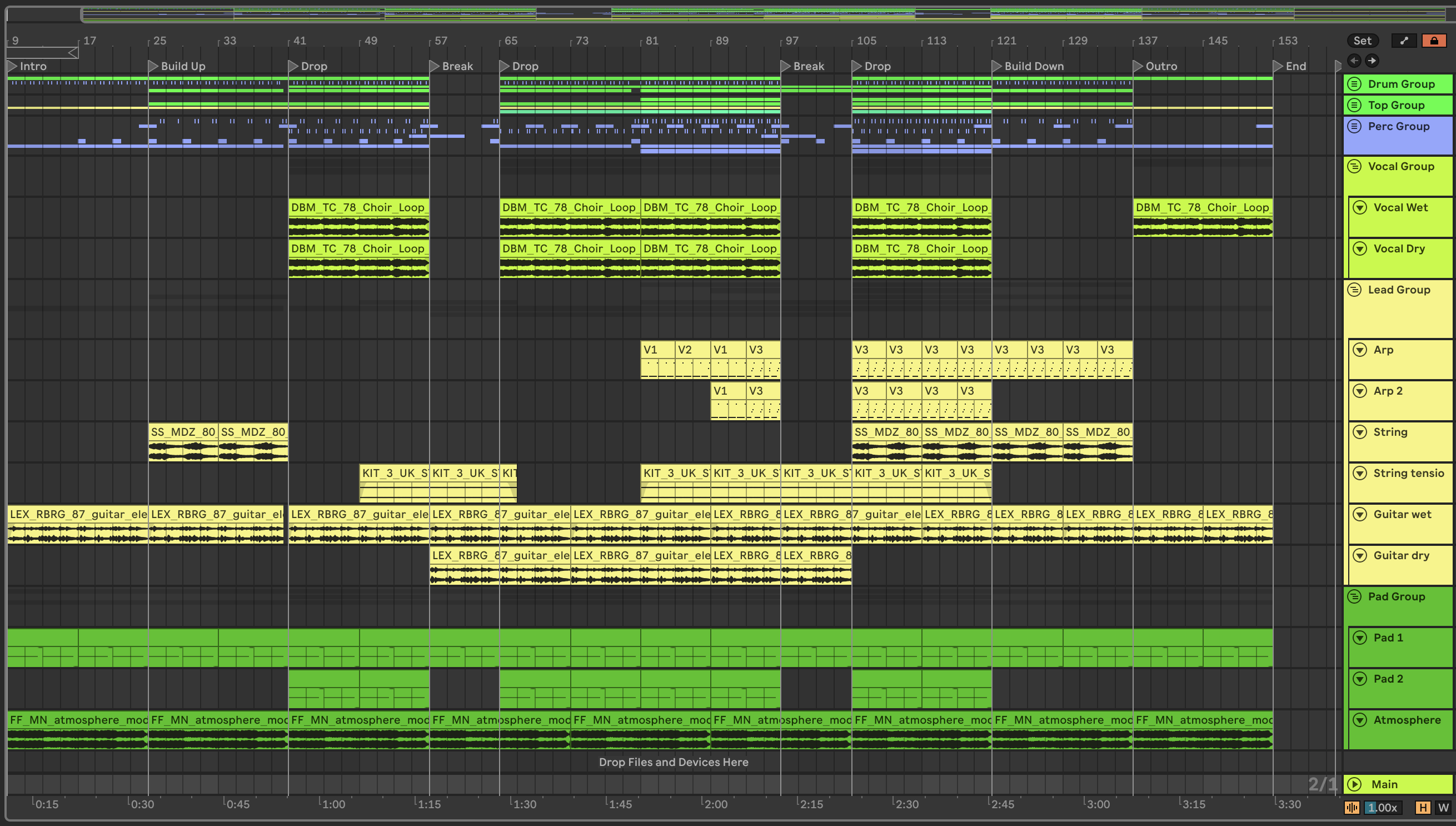Unfold the String track arrow
The image size is (1456, 826).
point(1359,432)
